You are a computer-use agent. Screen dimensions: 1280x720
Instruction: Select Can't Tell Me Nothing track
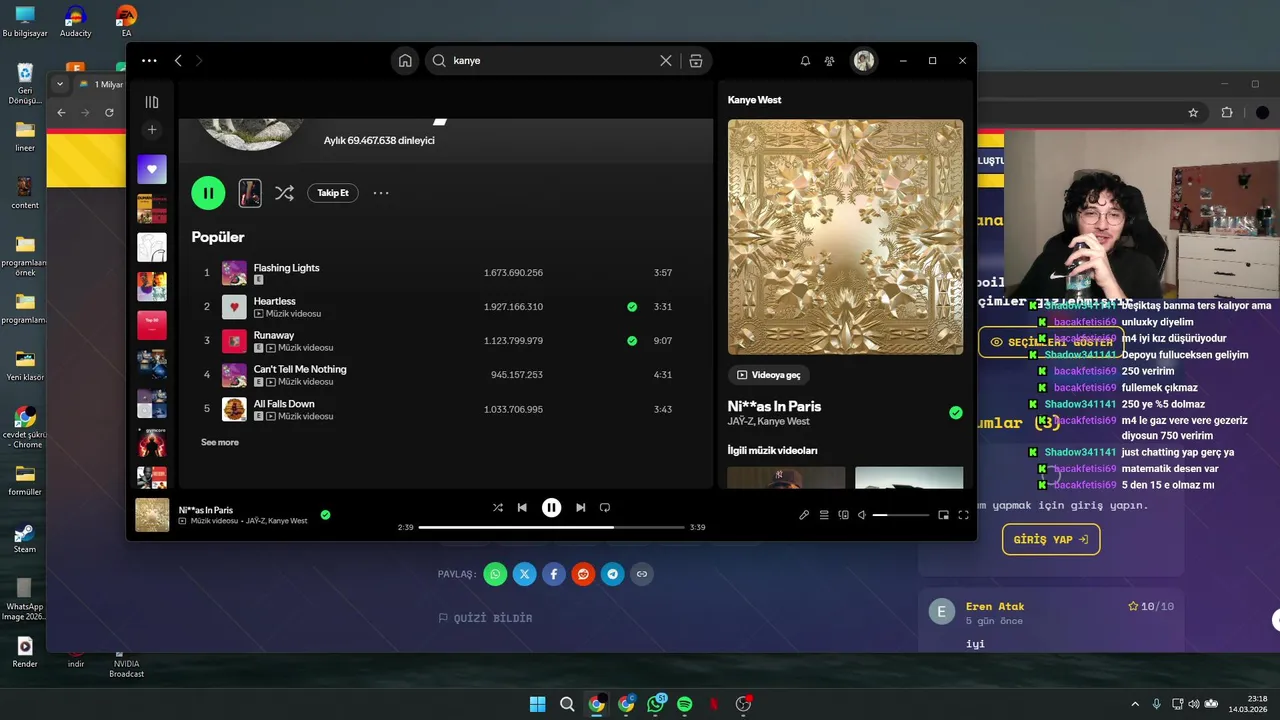click(444, 375)
